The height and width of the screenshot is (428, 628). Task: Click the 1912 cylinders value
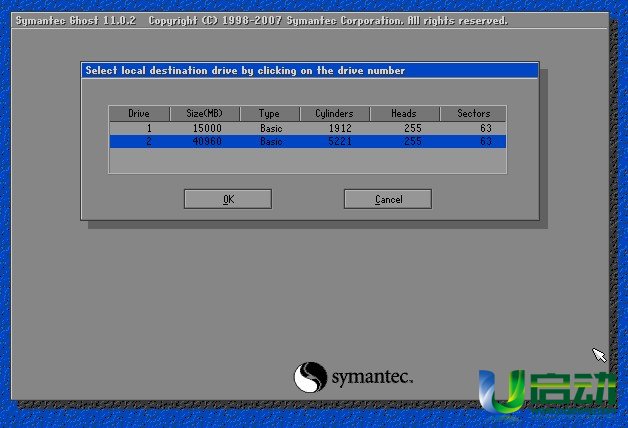(340, 128)
